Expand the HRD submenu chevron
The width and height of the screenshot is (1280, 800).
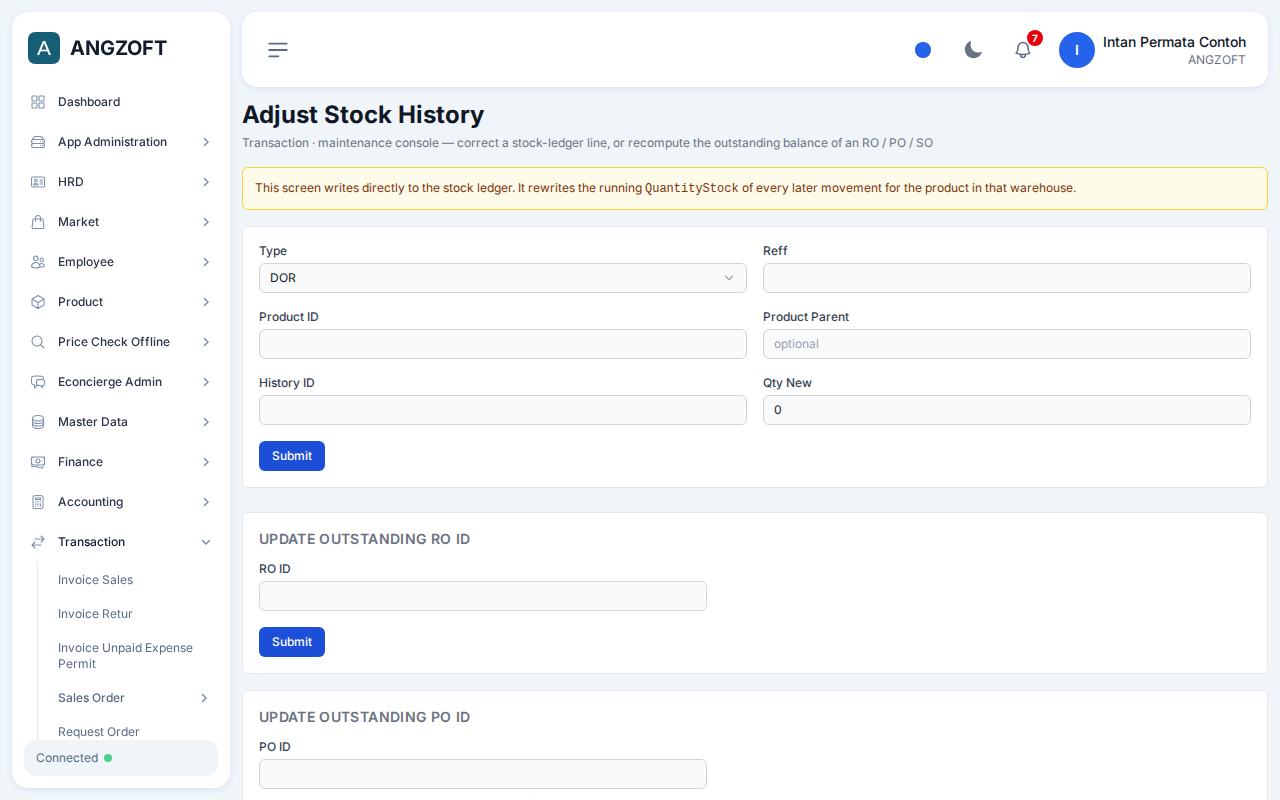coord(206,182)
